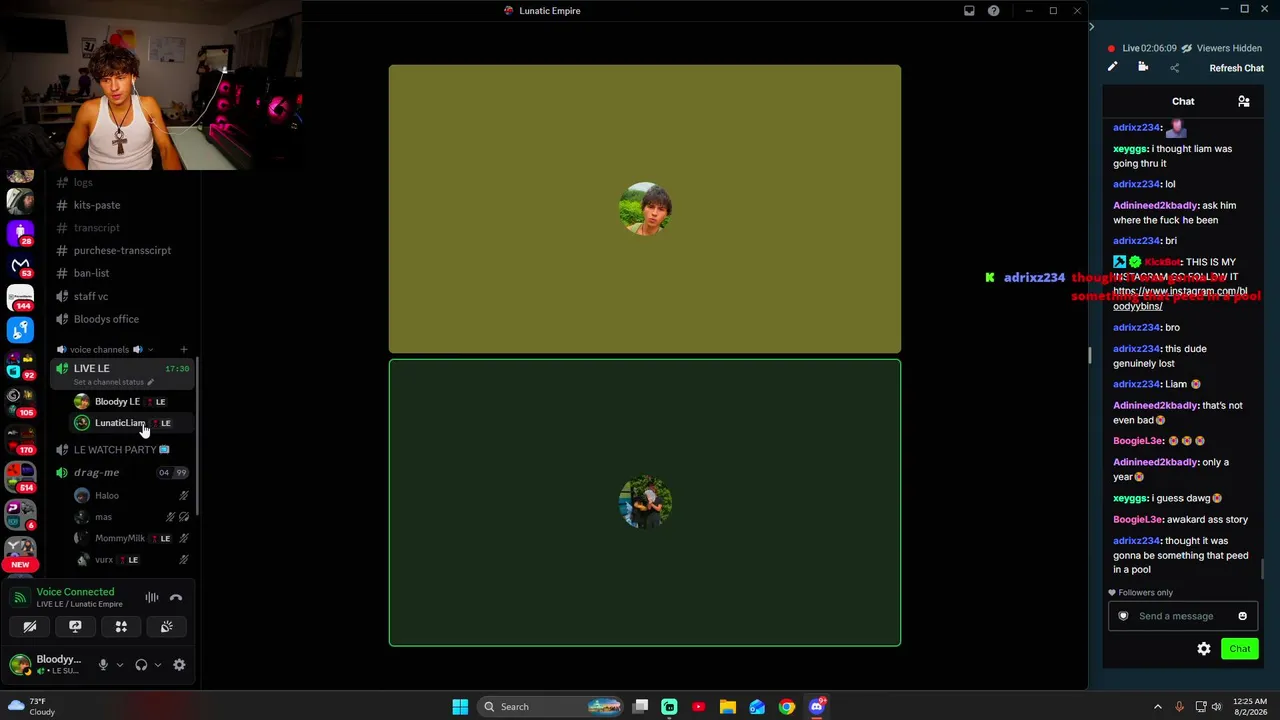Open Discord help icon

pyautogui.click(x=993, y=11)
